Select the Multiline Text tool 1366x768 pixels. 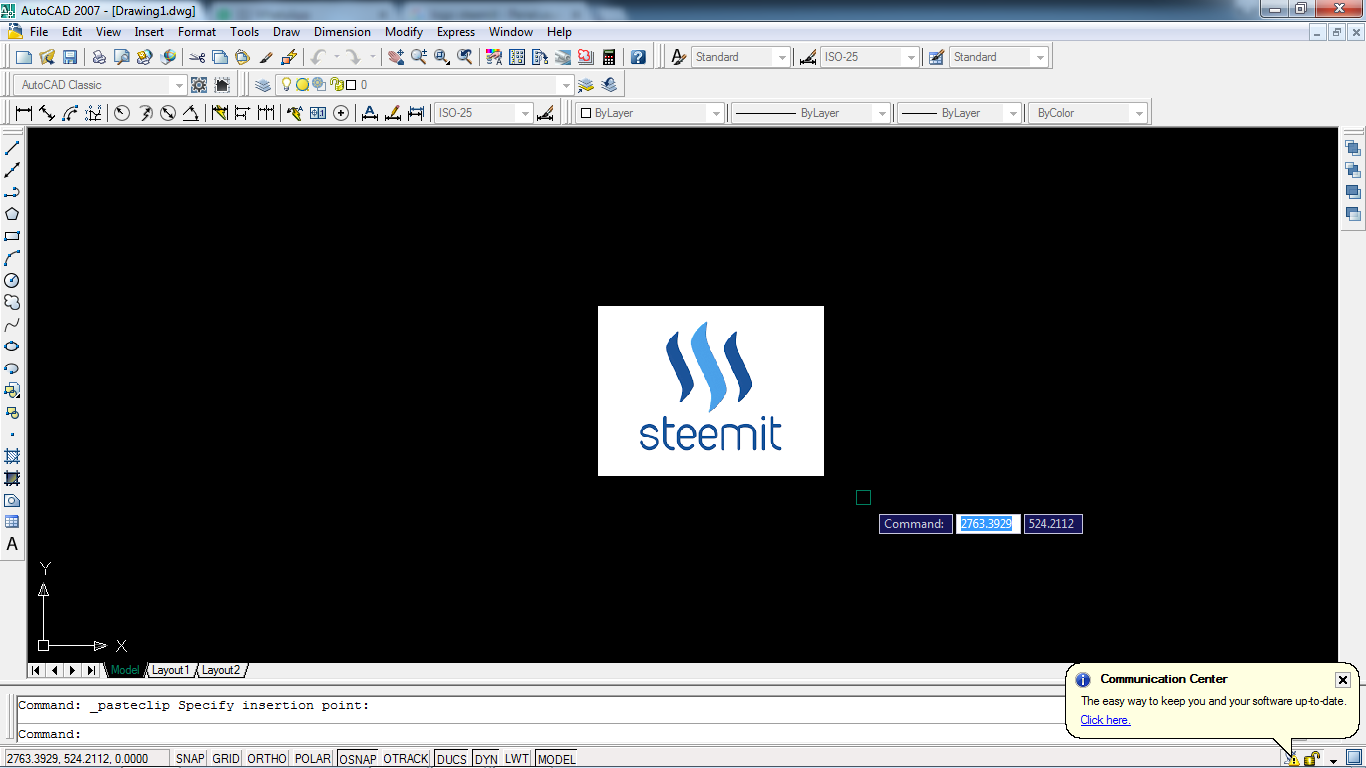[12, 544]
